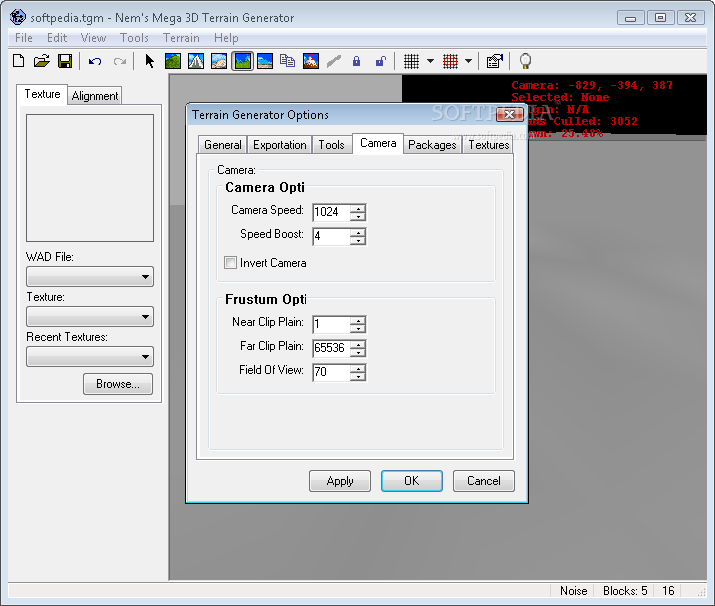Expand the Texture combo box

[90, 316]
